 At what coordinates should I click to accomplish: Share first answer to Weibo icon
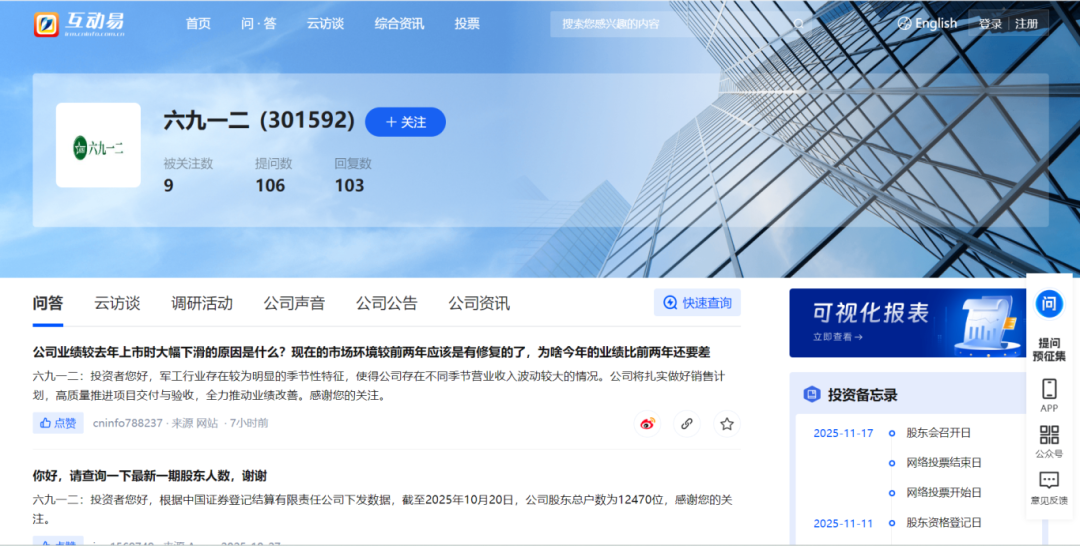coord(647,423)
